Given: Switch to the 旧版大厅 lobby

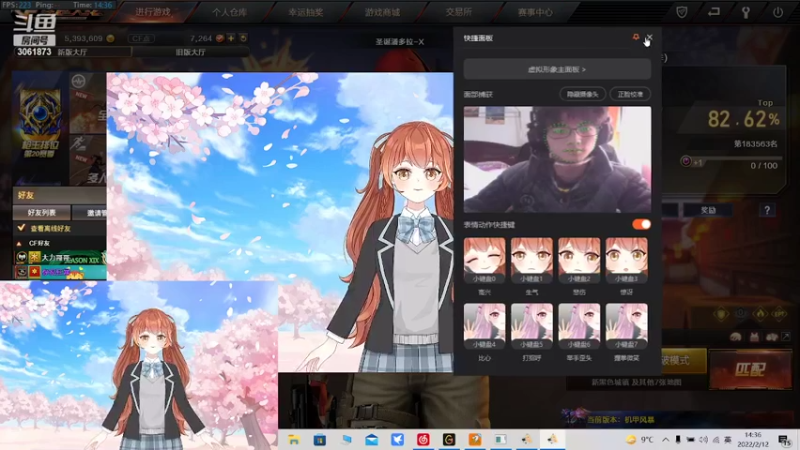Looking at the screenshot, I should click(190, 52).
